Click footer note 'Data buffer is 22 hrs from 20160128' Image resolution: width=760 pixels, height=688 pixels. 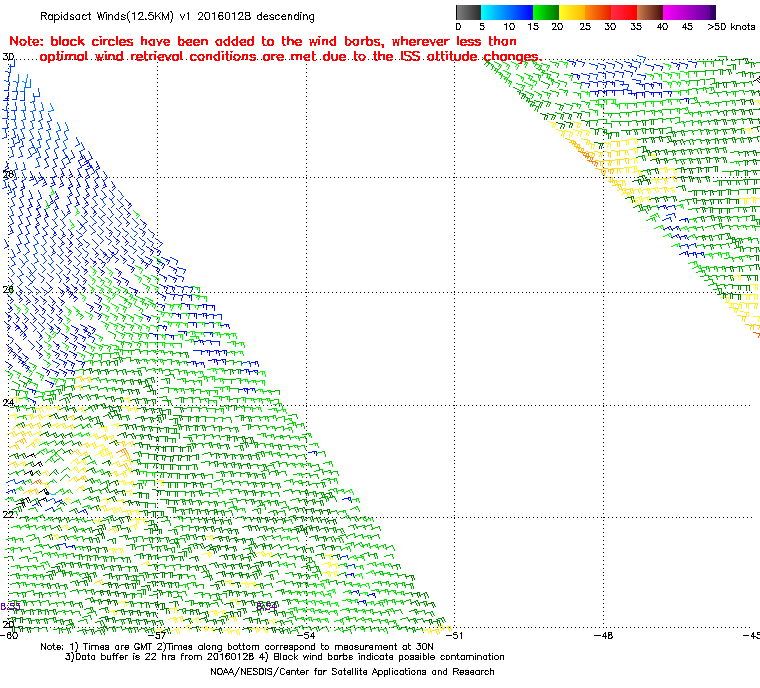point(160,657)
